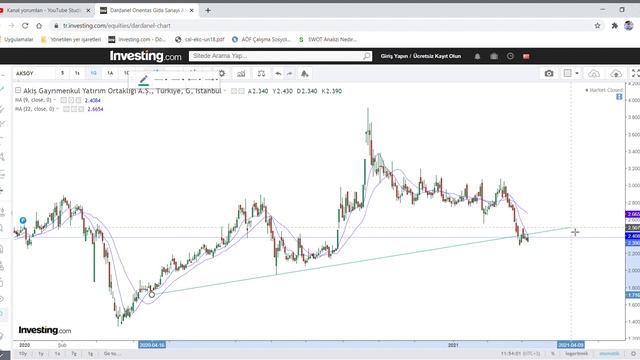Screen dimensions: 640x360
Task: Set 7g time range
Action: [x=74, y=353]
